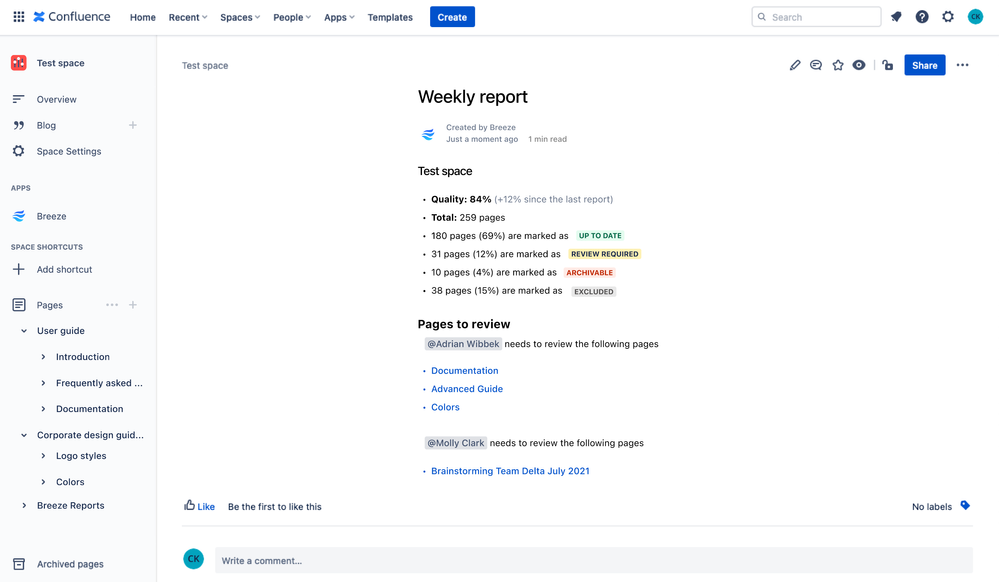Expand the Documentation tree chevron
The height and width of the screenshot is (582, 999).
click(x=43, y=409)
